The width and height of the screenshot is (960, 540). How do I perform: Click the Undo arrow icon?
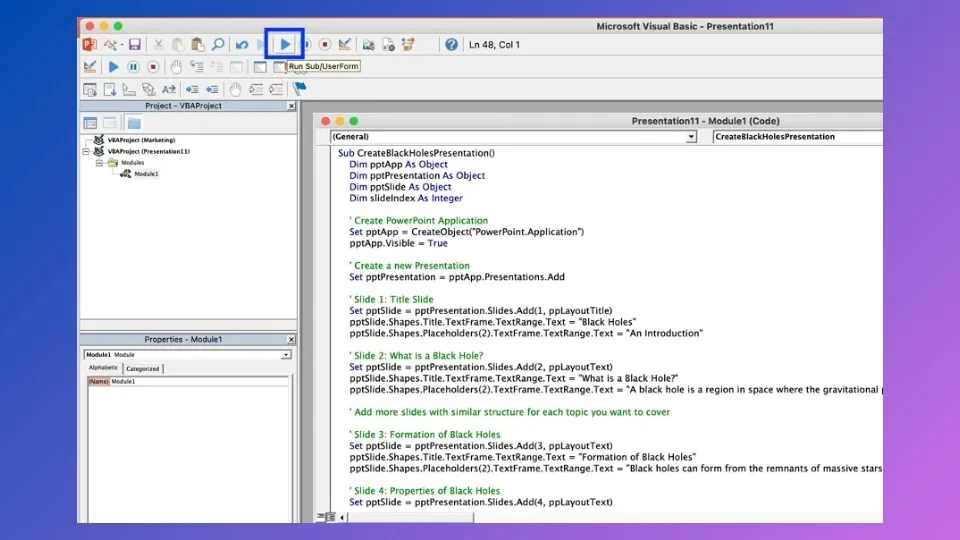pos(241,45)
